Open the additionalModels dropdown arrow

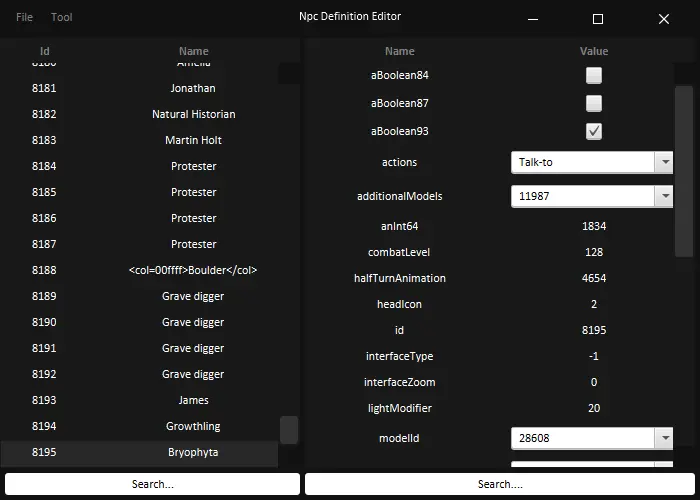[x=664, y=196]
